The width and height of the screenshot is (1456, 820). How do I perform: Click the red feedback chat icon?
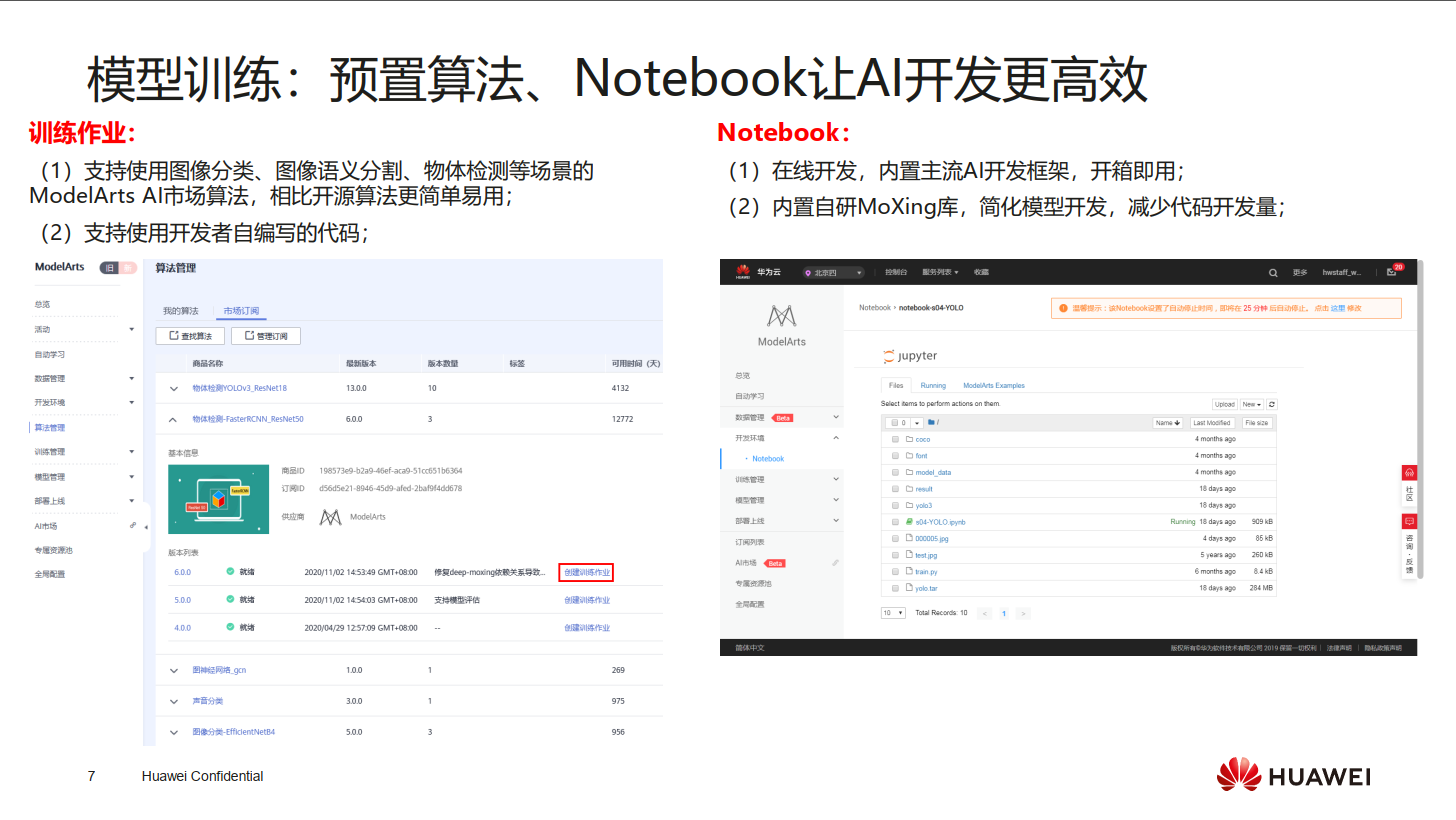click(x=1409, y=522)
